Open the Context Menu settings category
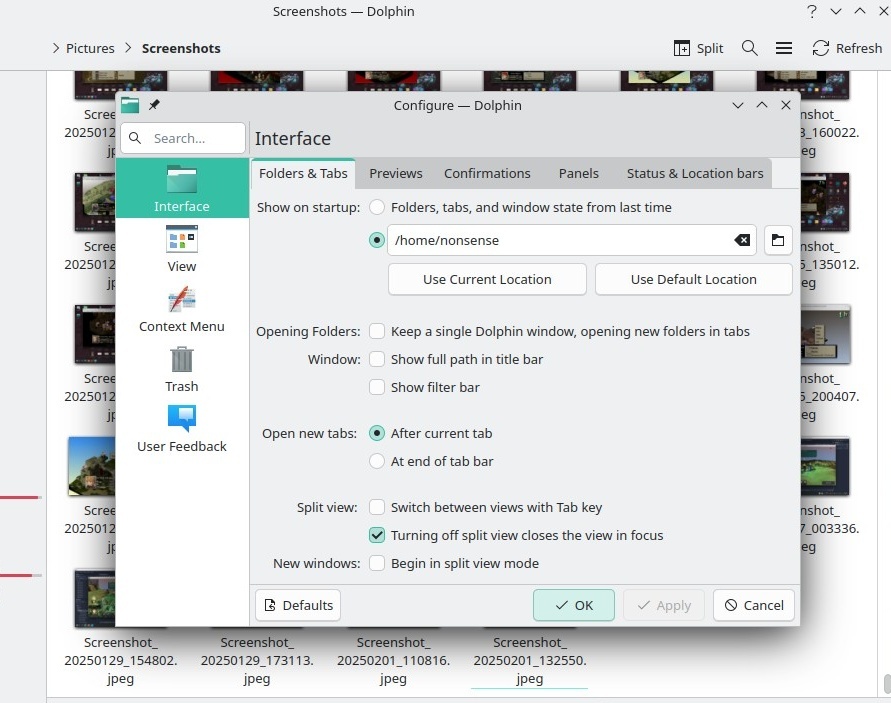Image resolution: width=891 pixels, height=703 pixels. [182, 309]
